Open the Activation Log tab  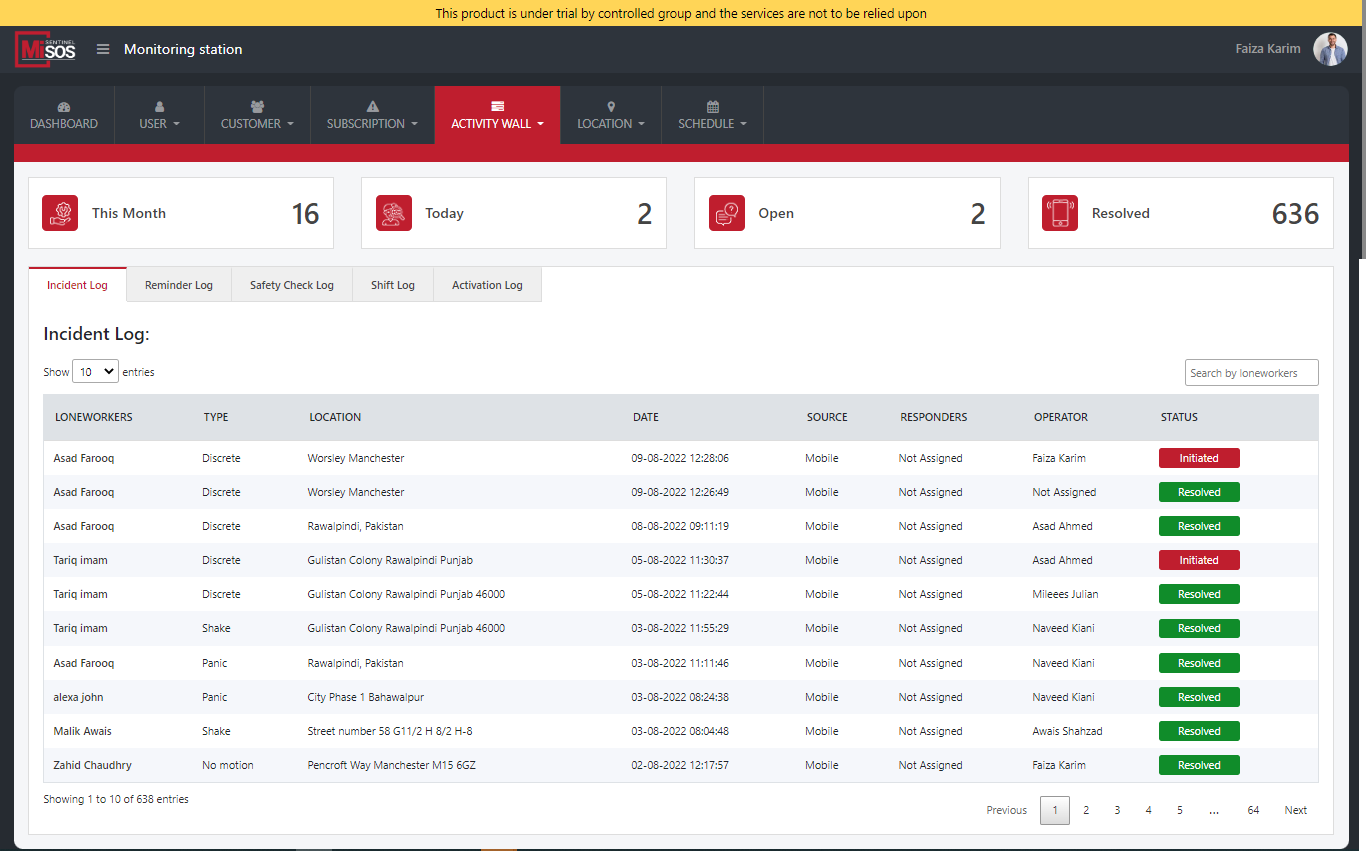pos(487,285)
